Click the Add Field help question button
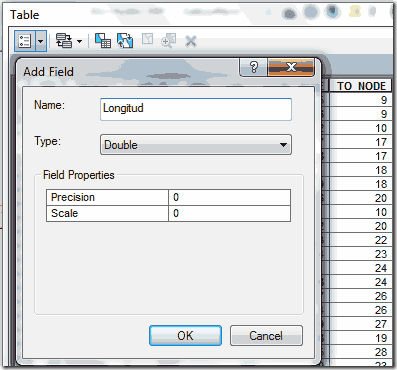 254,67
